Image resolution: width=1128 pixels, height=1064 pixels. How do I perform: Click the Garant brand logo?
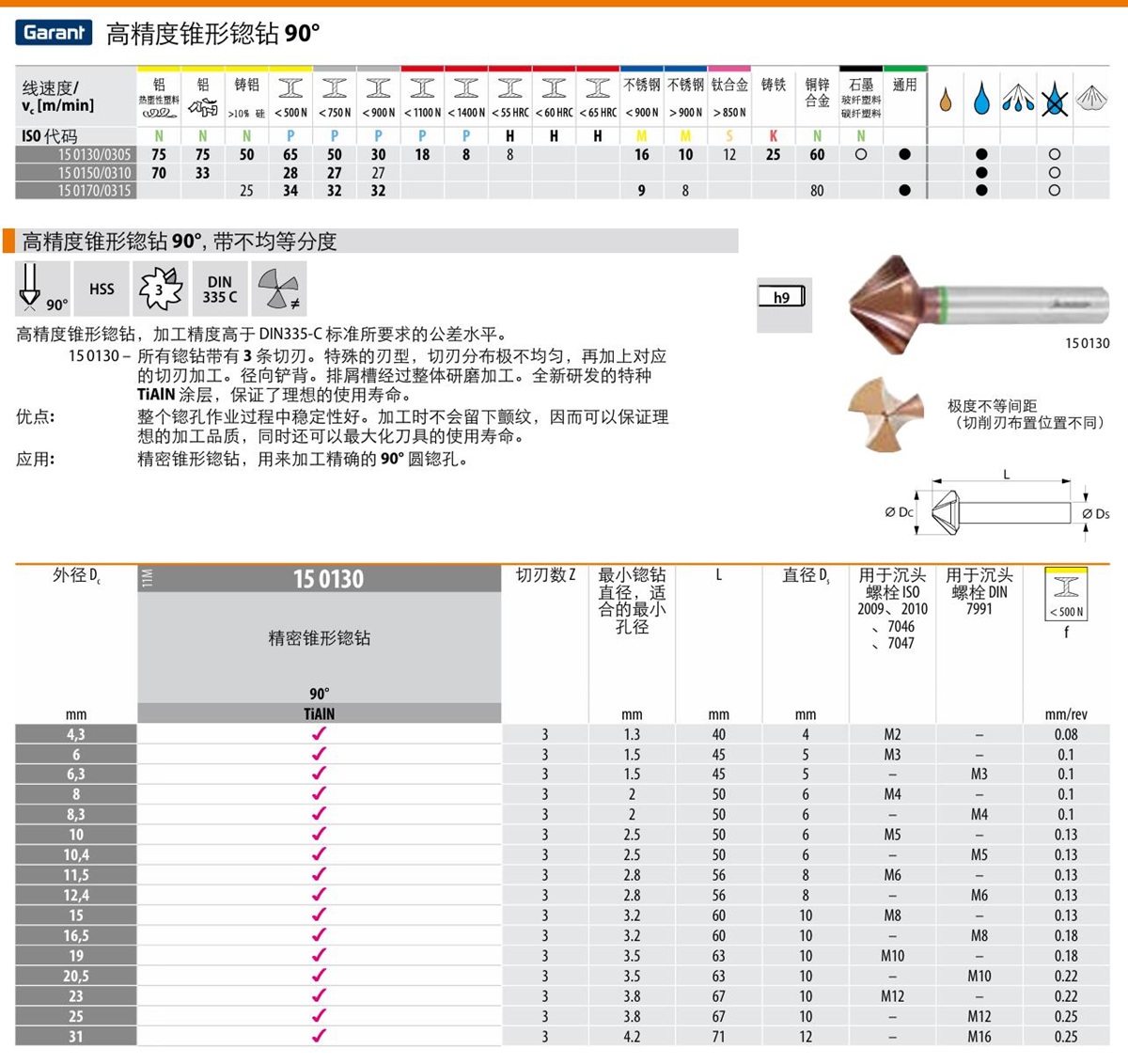(54, 33)
